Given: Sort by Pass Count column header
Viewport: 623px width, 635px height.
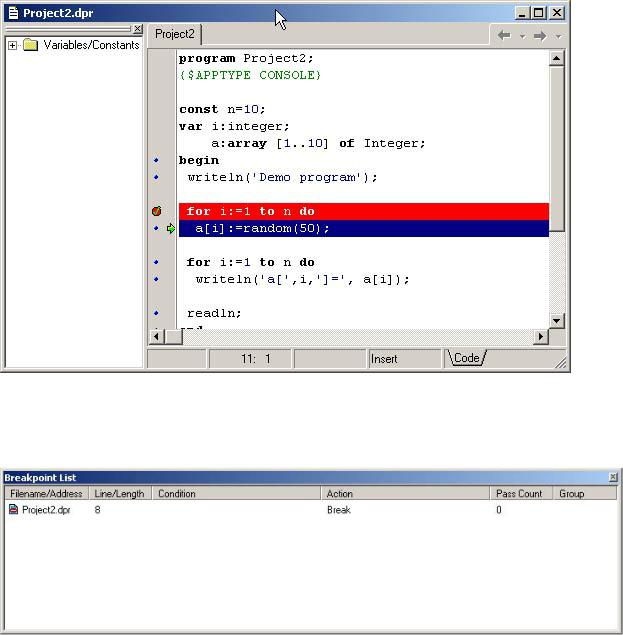Looking at the screenshot, I should (521, 494).
